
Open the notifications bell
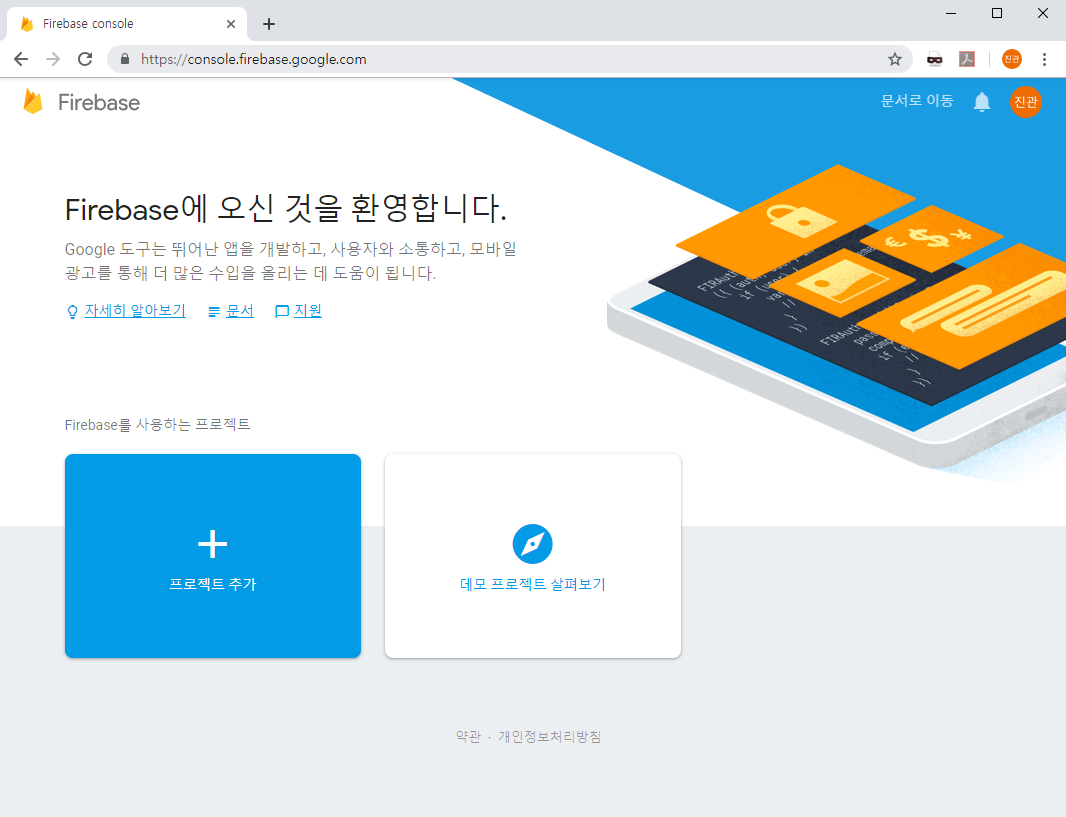982,102
